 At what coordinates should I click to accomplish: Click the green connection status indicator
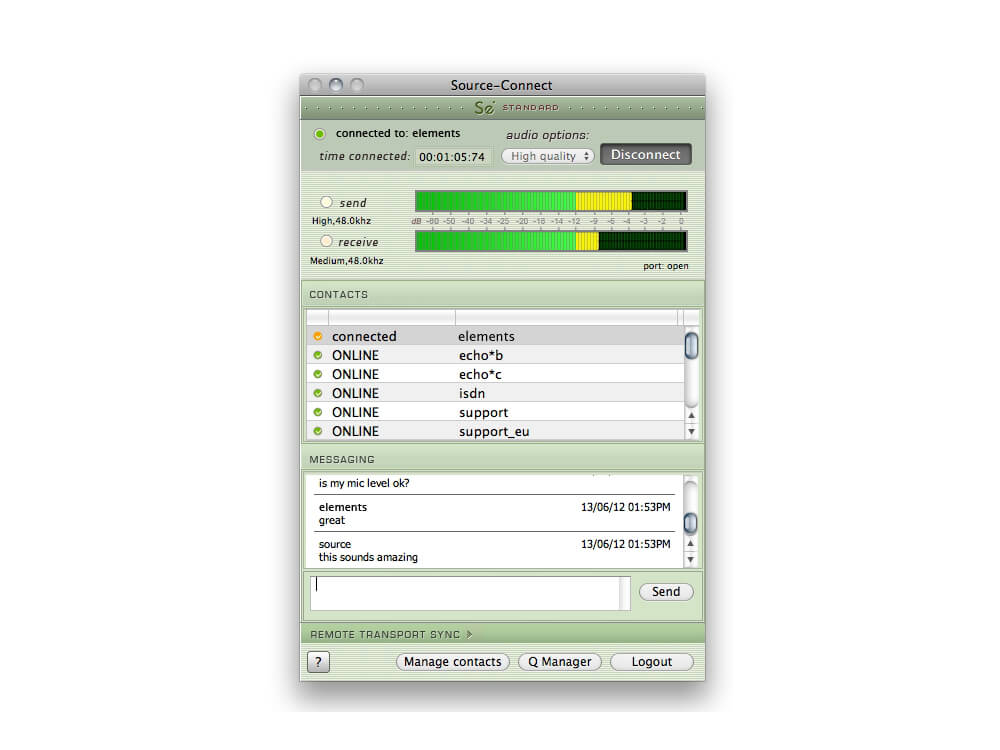[x=320, y=134]
